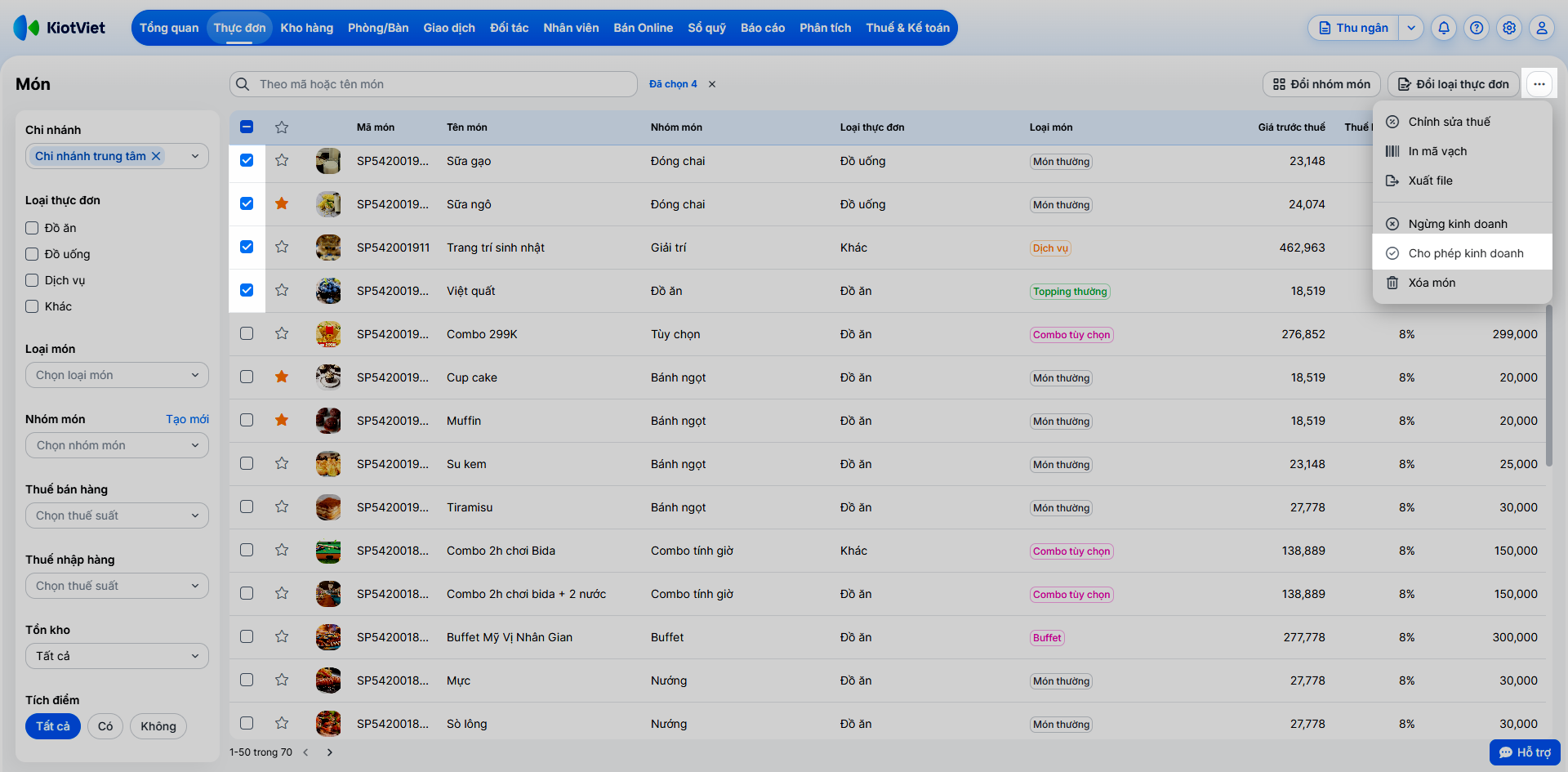Screen dimensions: 1568x772
Task: Select 'Xuất file' menu entry
Action: [x=1462, y=181]
